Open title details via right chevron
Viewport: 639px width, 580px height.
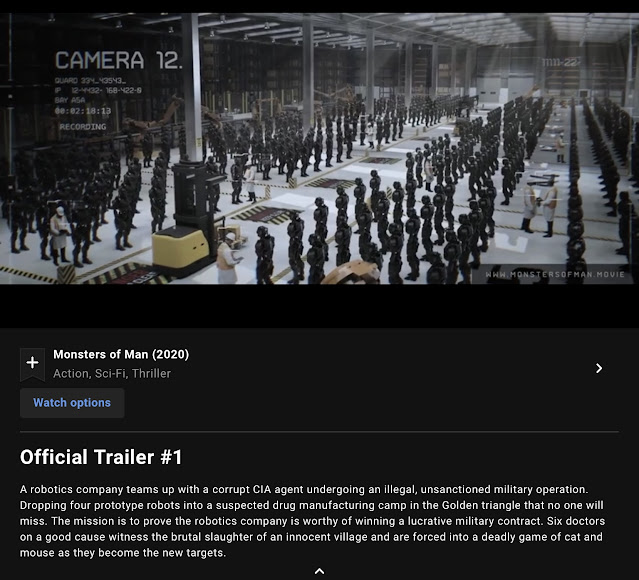[x=599, y=368]
